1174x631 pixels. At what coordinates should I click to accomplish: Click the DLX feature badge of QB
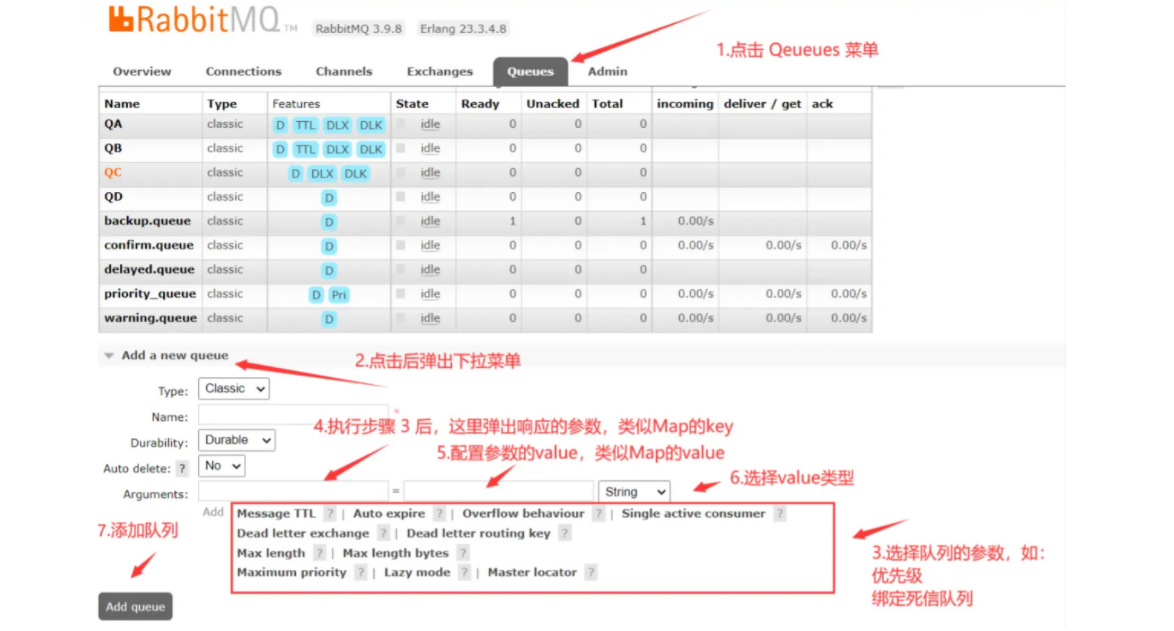click(x=337, y=149)
